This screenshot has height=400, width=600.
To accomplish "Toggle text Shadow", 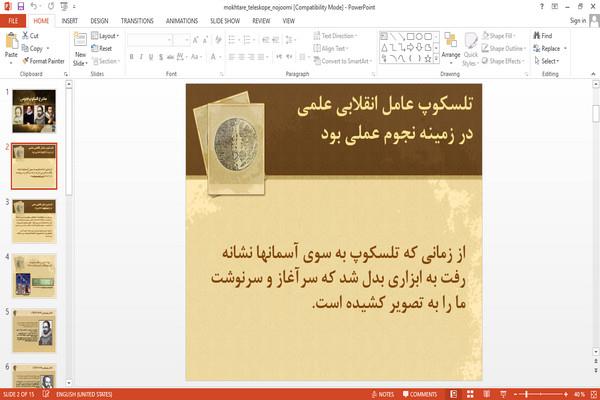I will [x=161, y=57].
